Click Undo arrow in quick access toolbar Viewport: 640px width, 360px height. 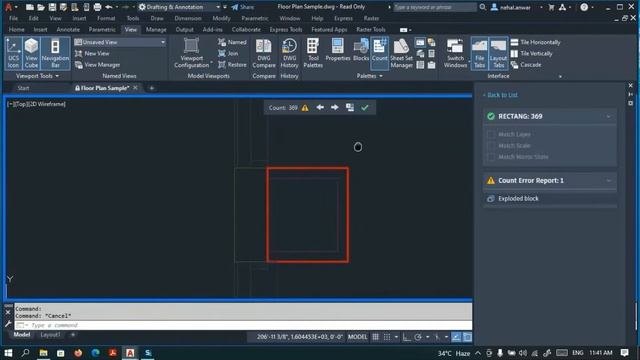(109, 7)
